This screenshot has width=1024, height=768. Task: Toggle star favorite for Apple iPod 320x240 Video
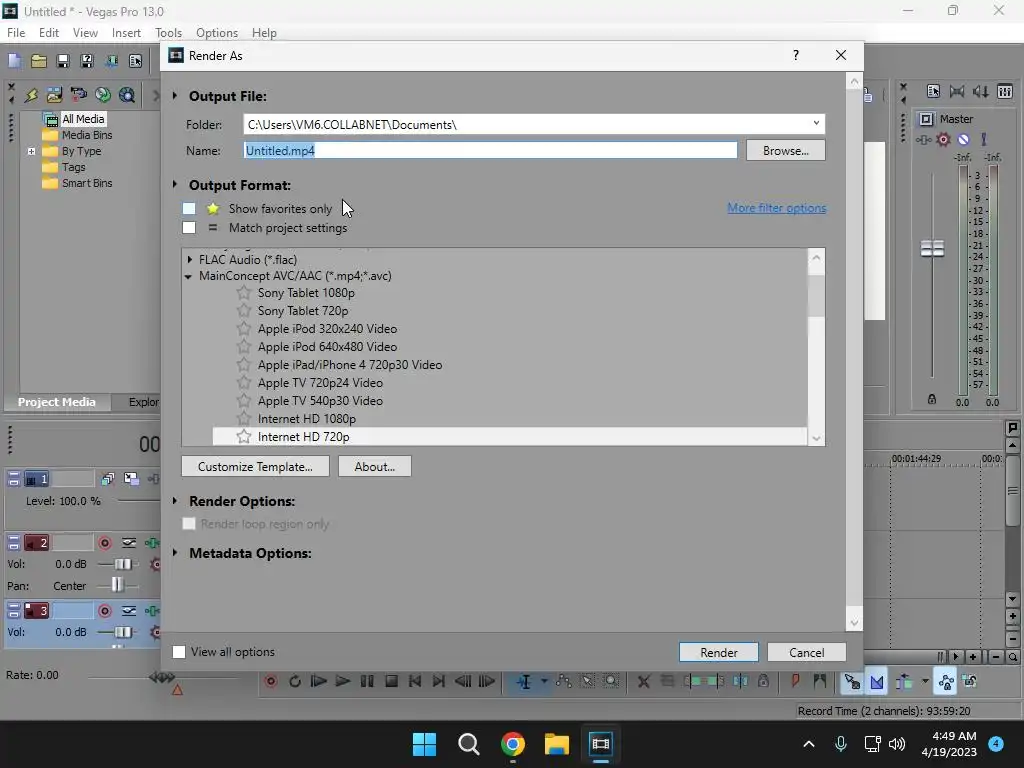pyautogui.click(x=244, y=328)
